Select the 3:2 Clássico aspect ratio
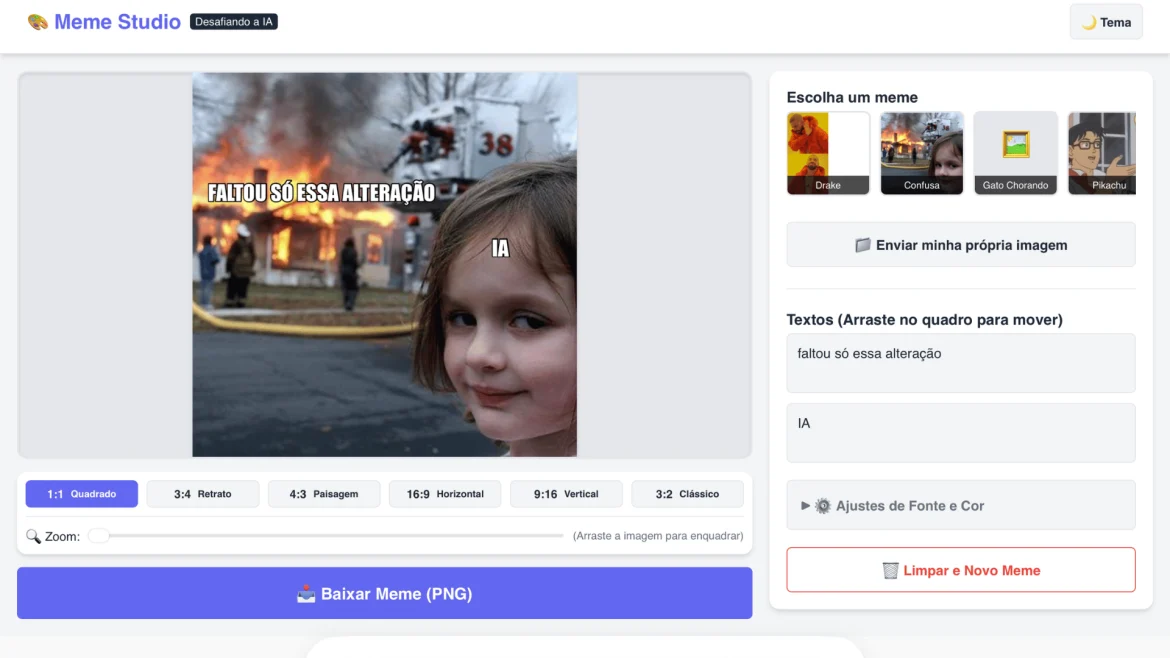 click(x=687, y=494)
